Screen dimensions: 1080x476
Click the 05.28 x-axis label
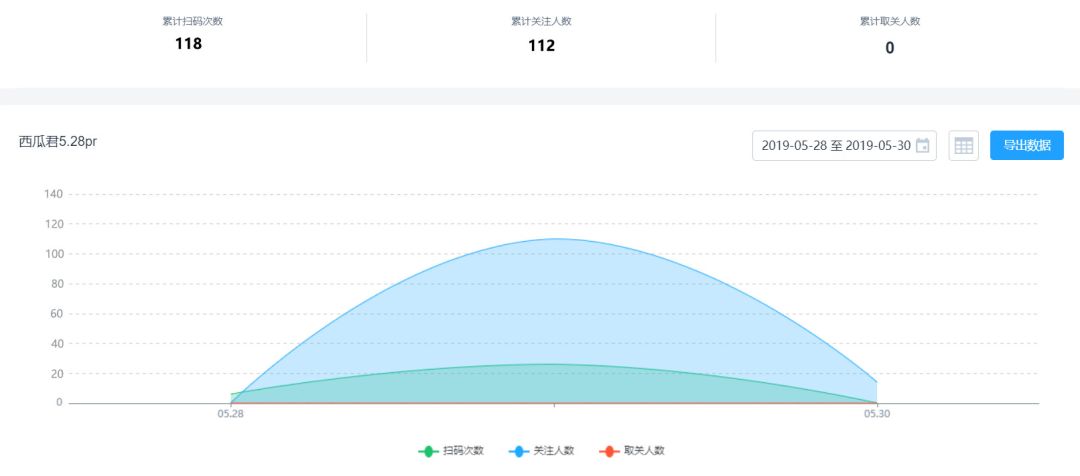(230, 415)
